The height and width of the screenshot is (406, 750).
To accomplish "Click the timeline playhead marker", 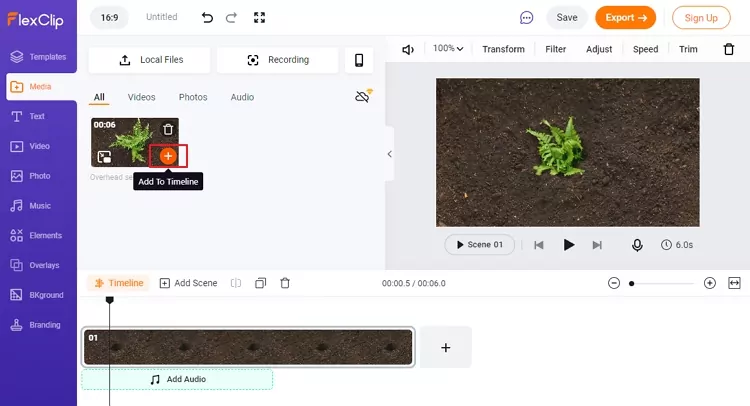I will click(110, 300).
